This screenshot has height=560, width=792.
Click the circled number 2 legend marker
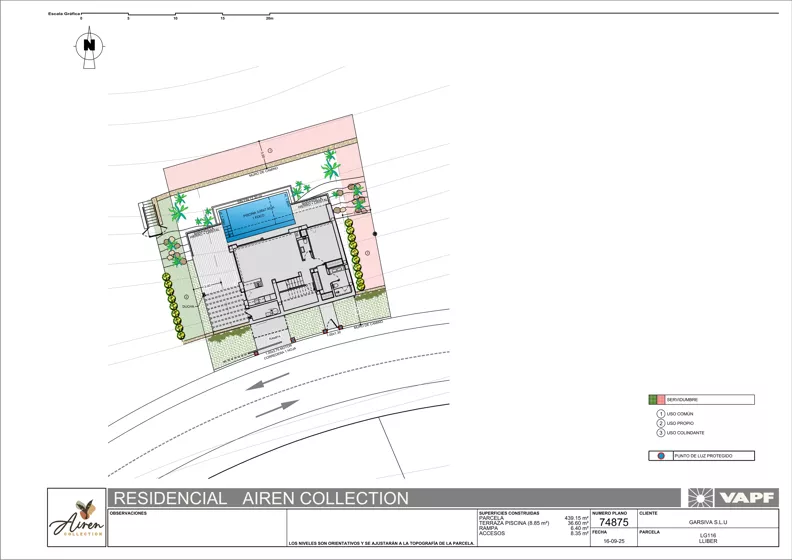tap(660, 423)
